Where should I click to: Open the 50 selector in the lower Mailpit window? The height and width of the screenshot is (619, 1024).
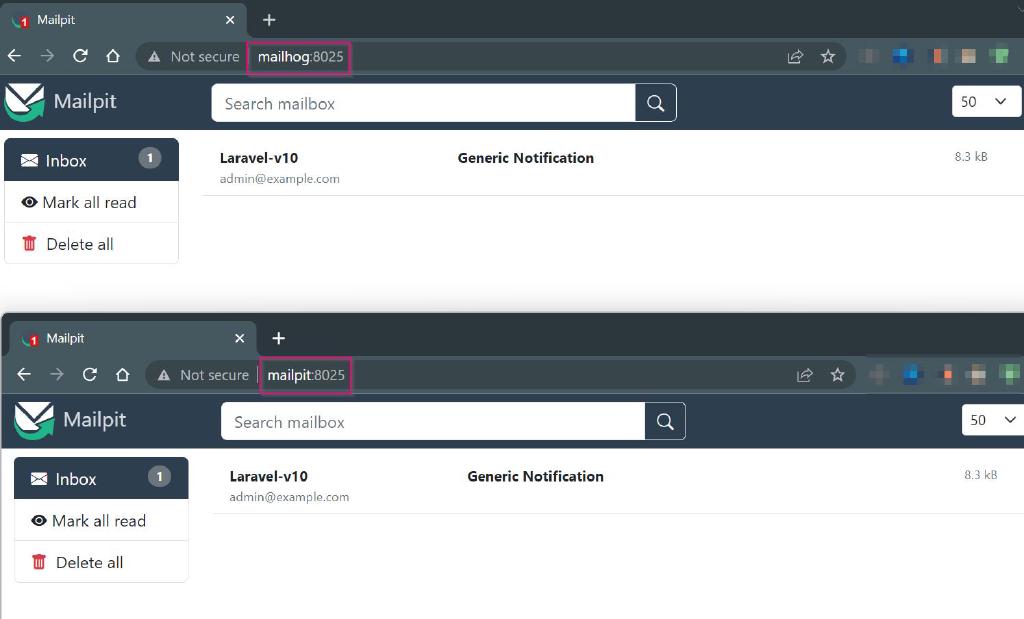[995, 420]
